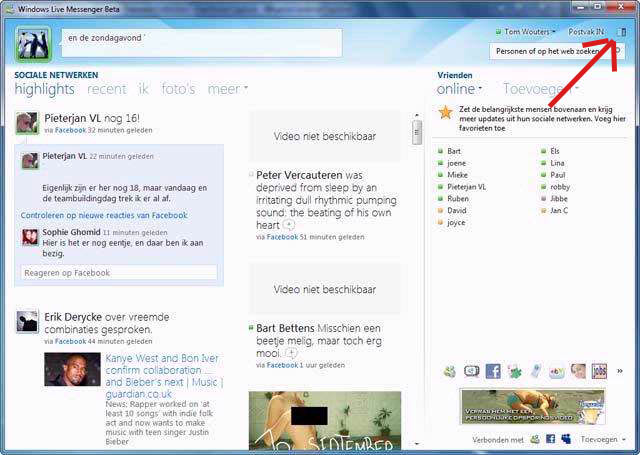The height and width of the screenshot is (455, 640).
Task: Select contact robby
Action: [555, 187]
